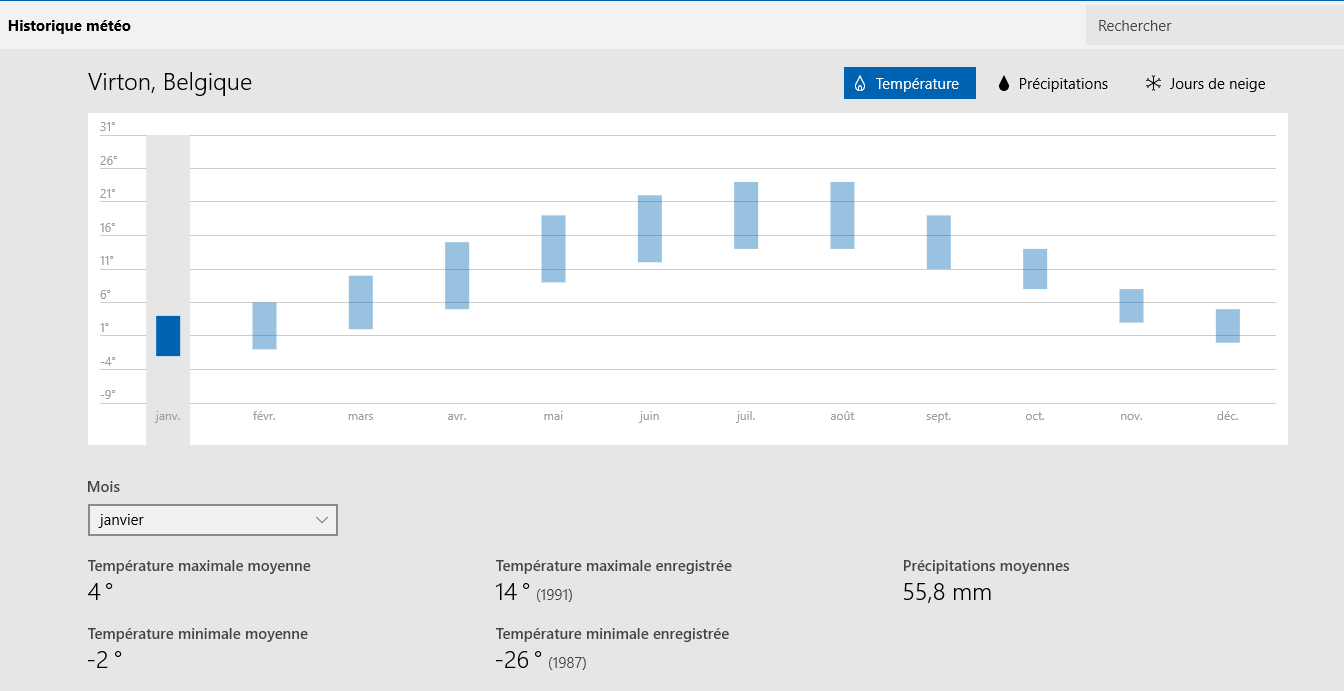Viewport: 1344px width, 691px height.
Task: Click the thermometer drop icon in Température
Action: (x=860, y=84)
